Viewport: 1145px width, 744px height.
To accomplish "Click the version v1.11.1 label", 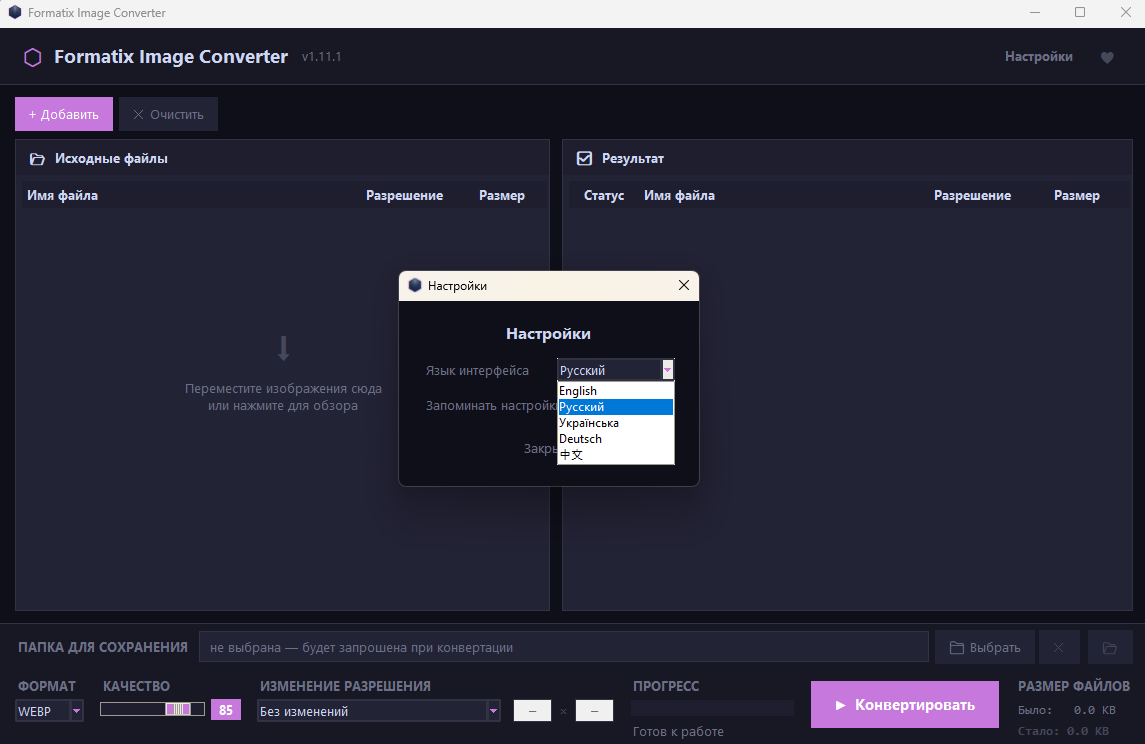I will point(321,56).
